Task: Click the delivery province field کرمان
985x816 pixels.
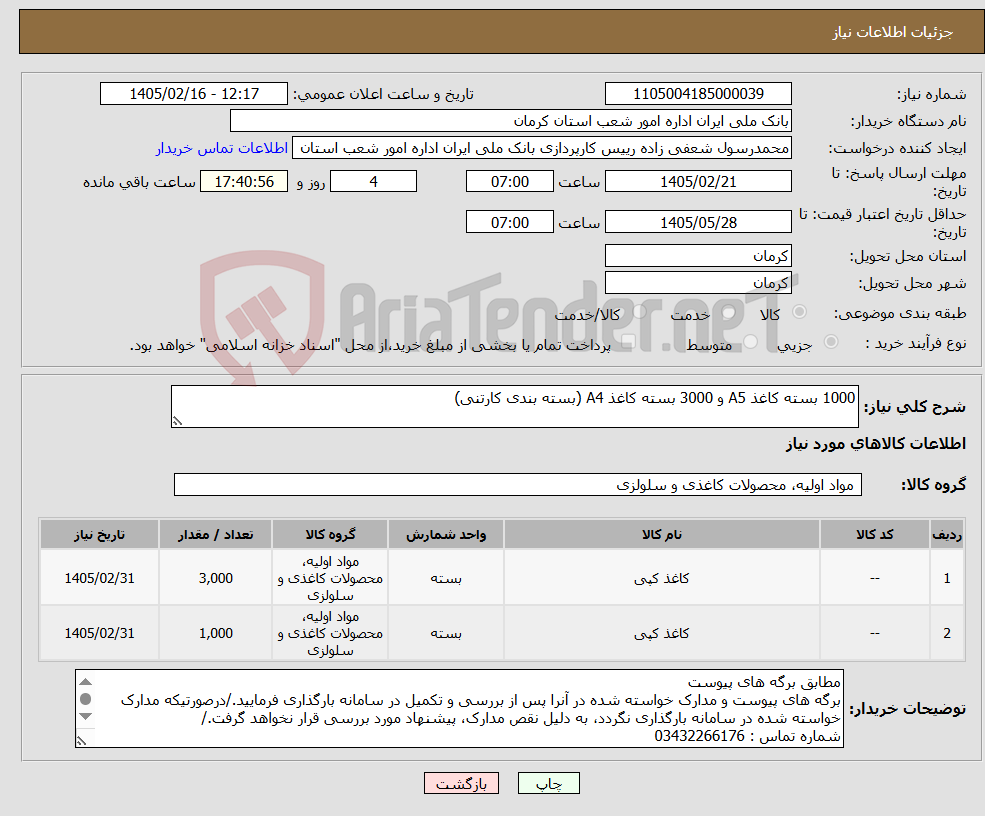Action: pyautogui.click(x=698, y=256)
